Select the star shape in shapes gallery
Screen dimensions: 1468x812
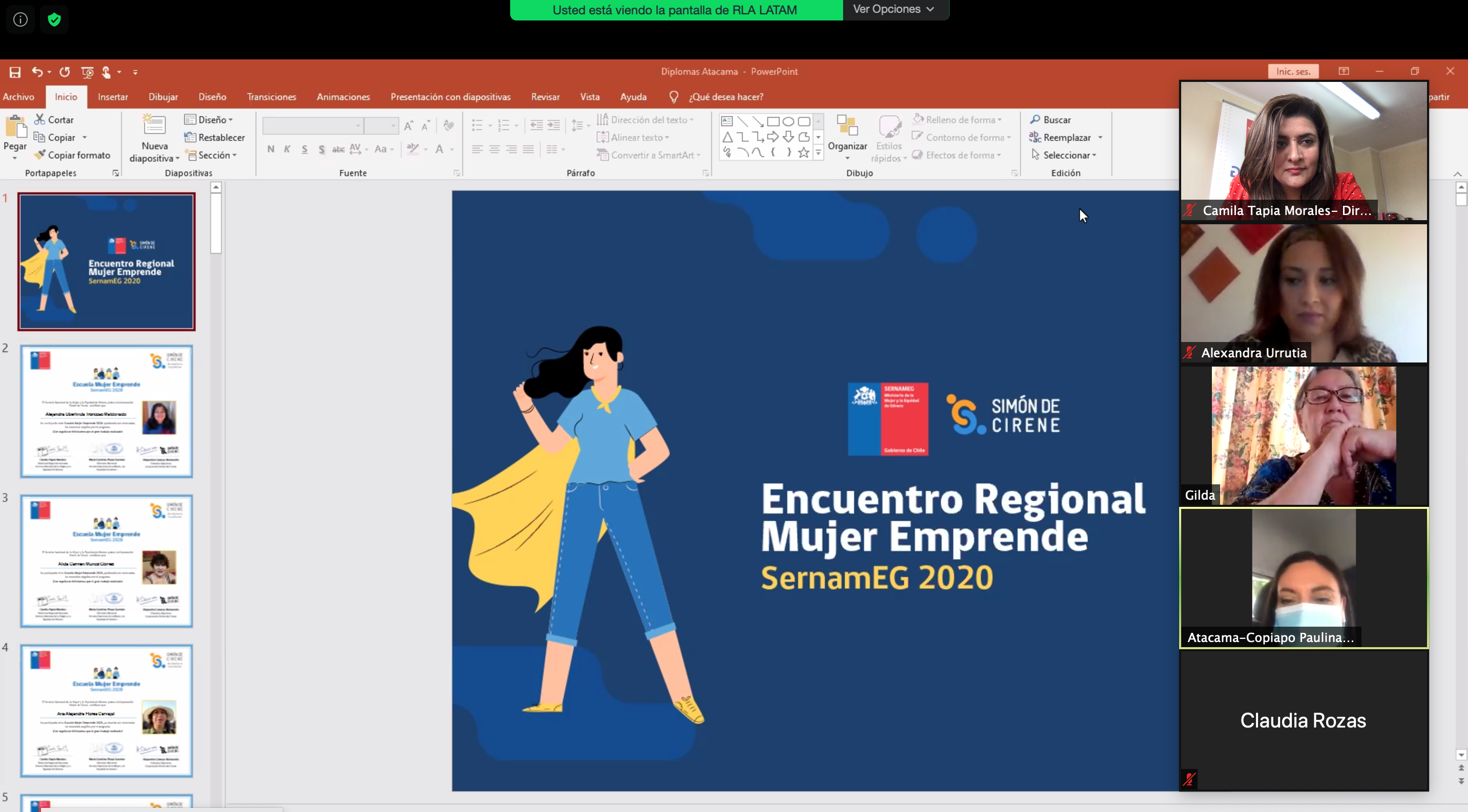tap(804, 152)
